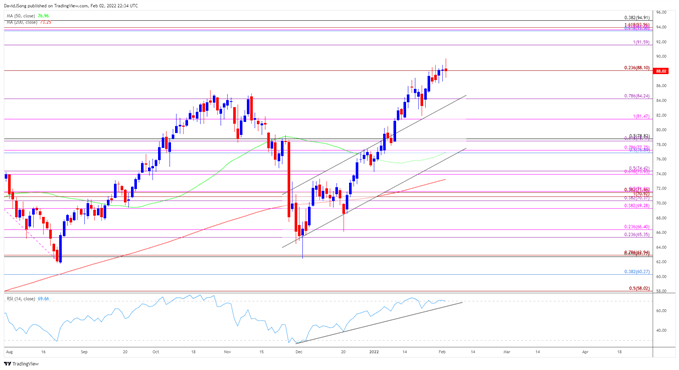Click the 0.236 (65.35) Fibonacci level label
This screenshot has width=679, height=370.
click(x=637, y=234)
